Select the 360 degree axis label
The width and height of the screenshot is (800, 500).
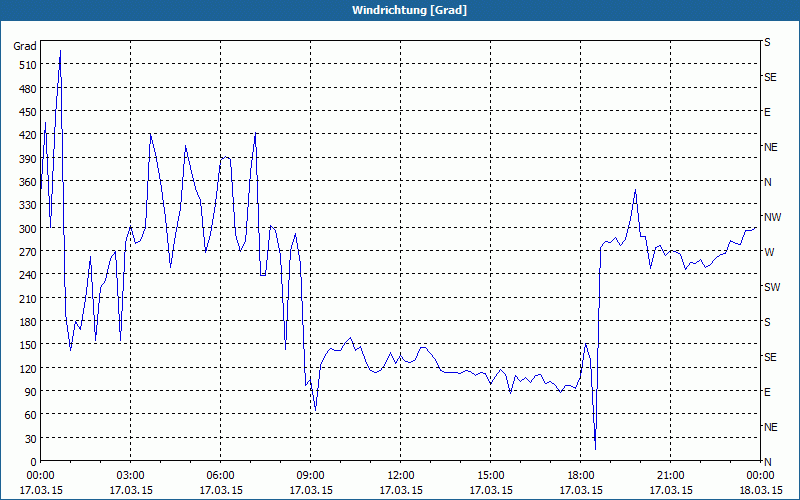click(28, 182)
